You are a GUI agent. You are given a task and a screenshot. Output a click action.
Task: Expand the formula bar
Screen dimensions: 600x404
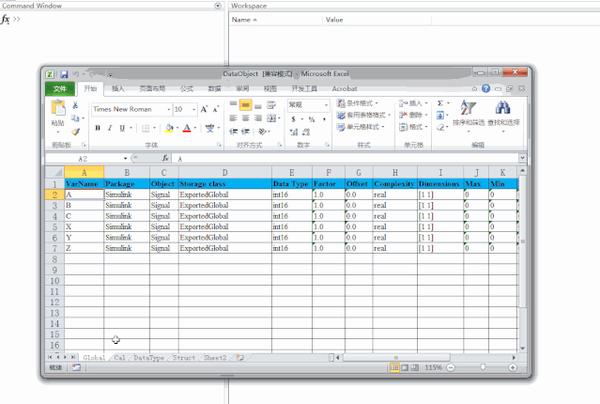[x=522, y=158]
